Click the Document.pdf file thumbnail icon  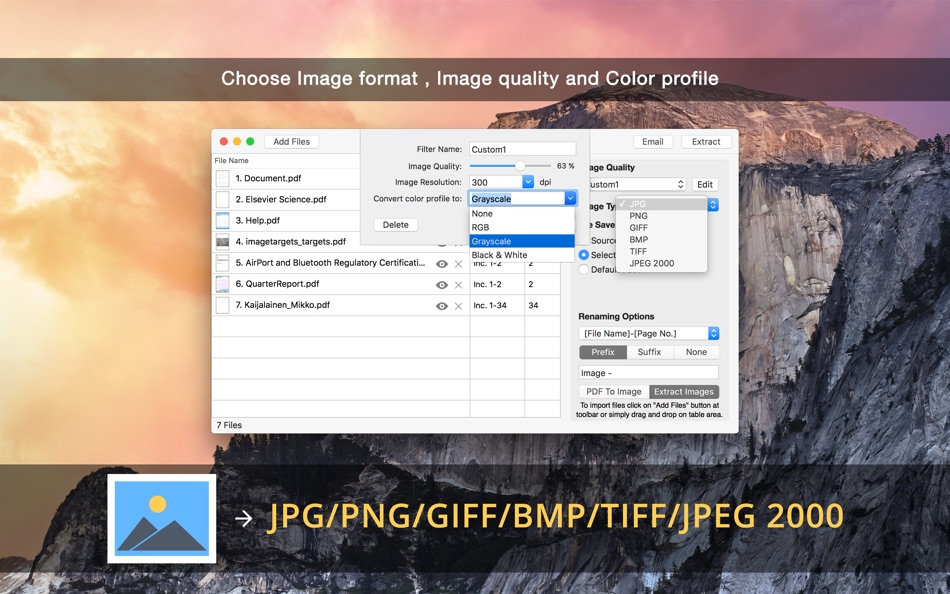tap(222, 178)
